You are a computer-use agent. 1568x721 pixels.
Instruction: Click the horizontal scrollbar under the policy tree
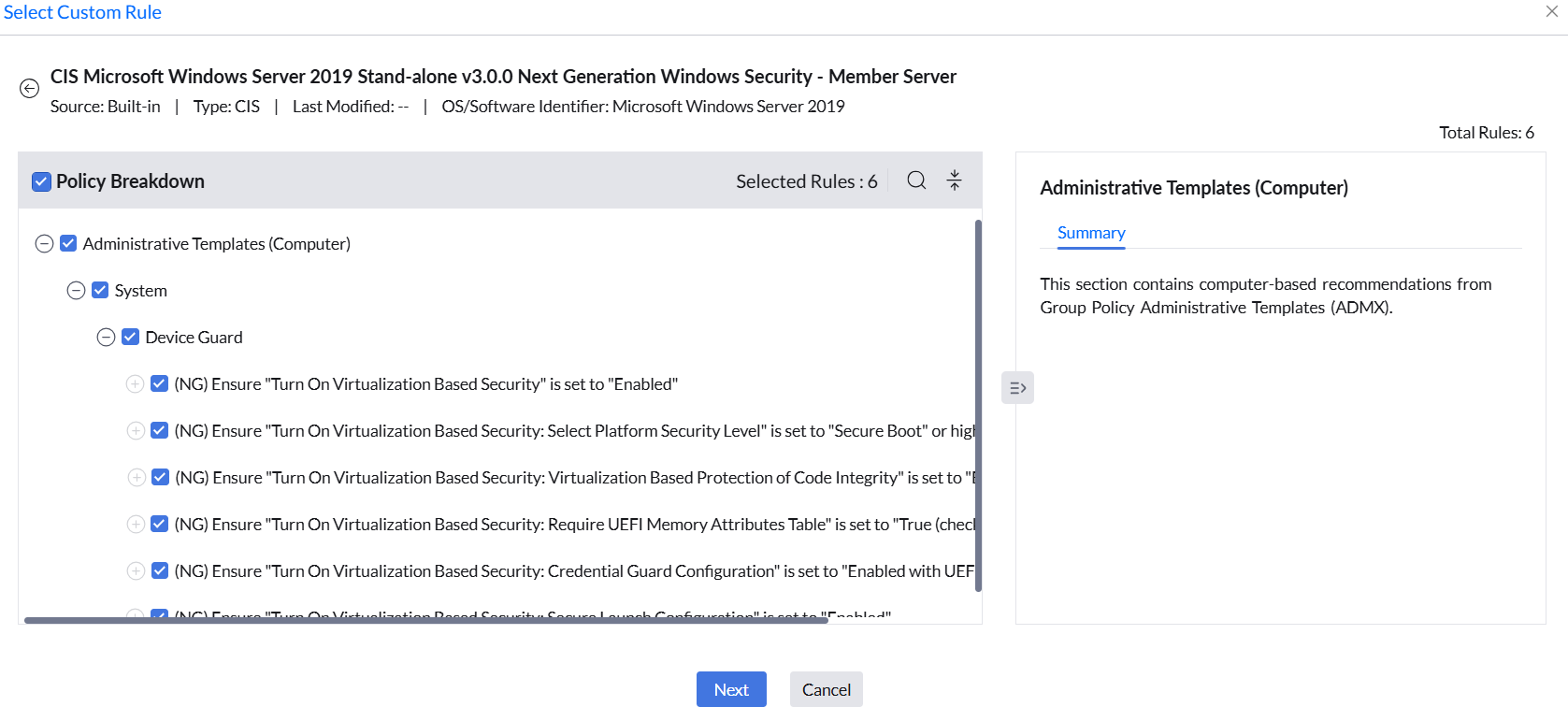426,620
